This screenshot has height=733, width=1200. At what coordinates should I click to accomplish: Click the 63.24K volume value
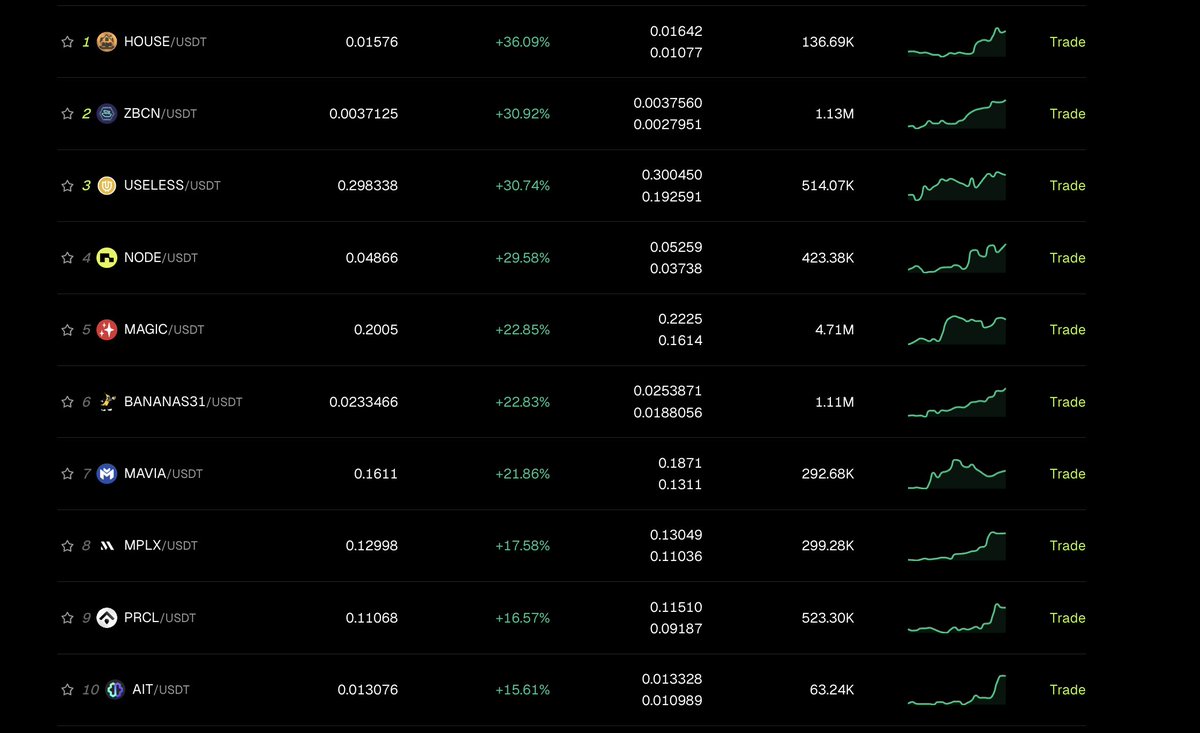[x=832, y=690]
